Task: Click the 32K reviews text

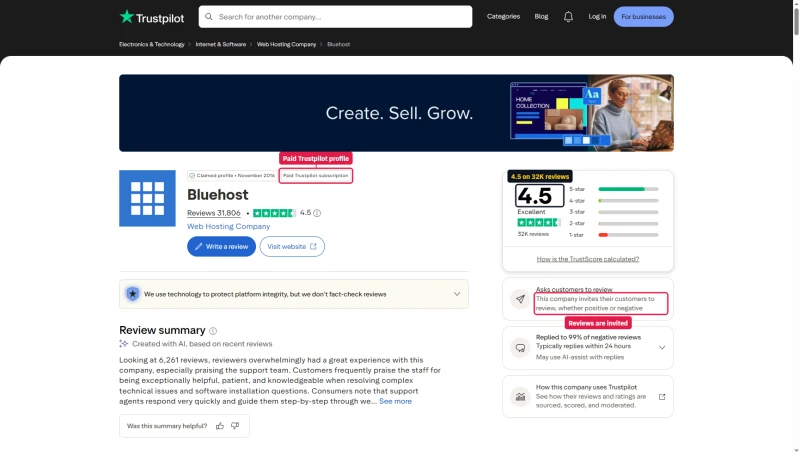Action: click(x=533, y=234)
